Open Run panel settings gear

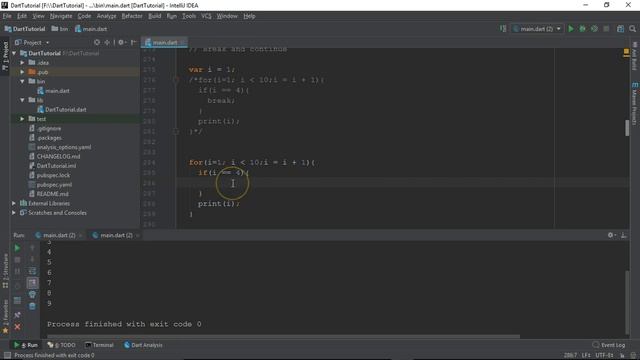point(611,235)
